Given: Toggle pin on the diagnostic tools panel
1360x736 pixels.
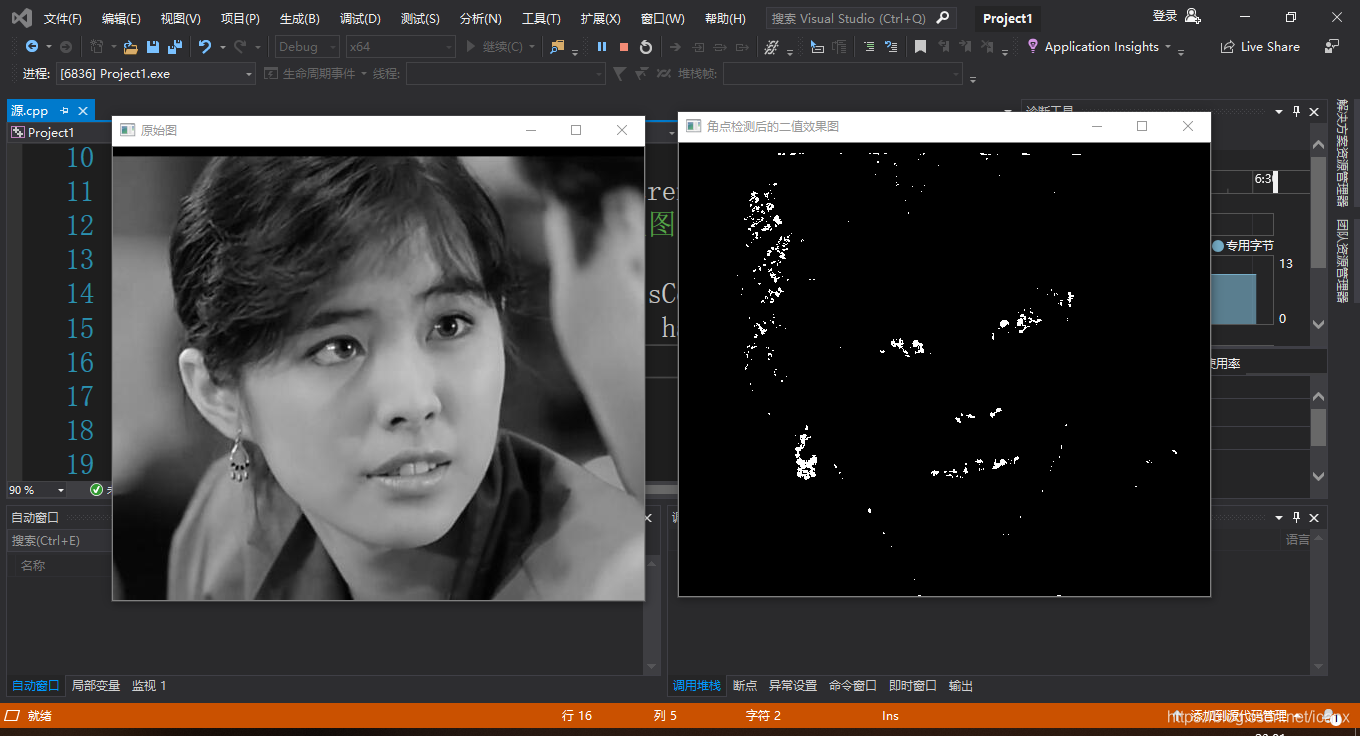Looking at the screenshot, I should point(1296,112).
